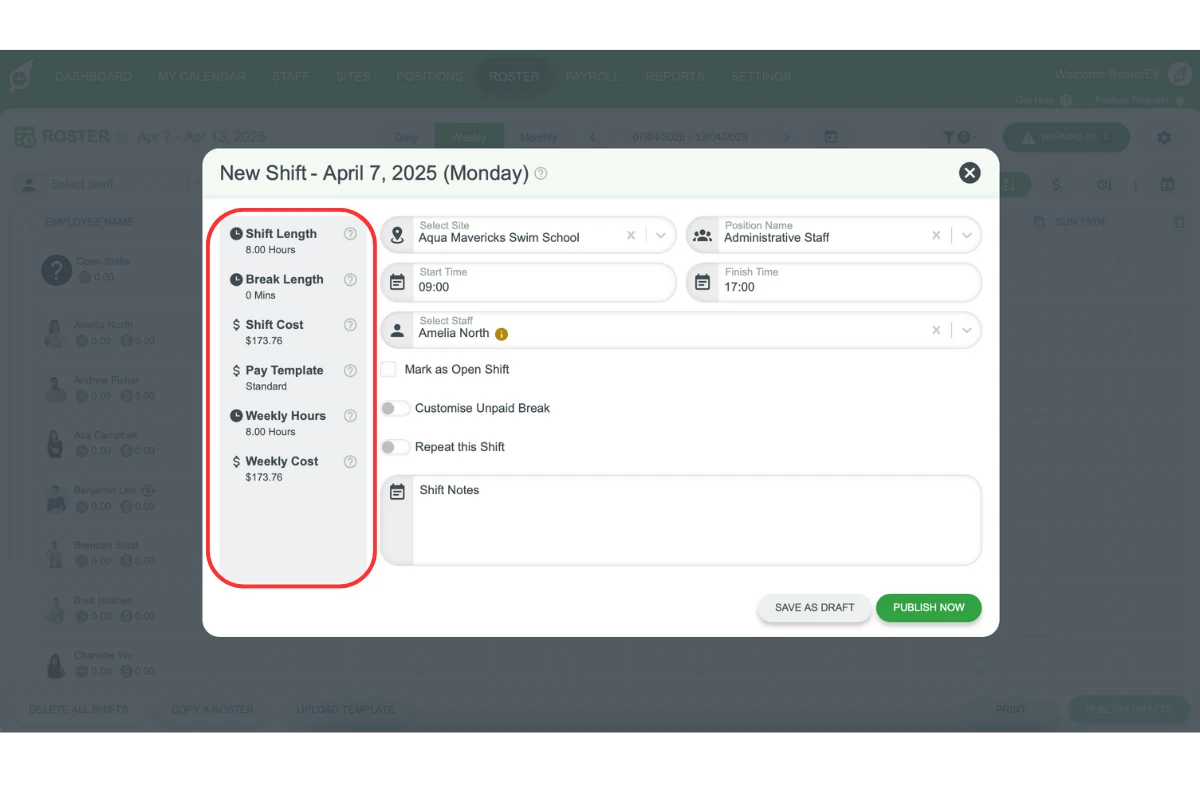Click DELETE ALL SHIFTS in background
The height and width of the screenshot is (800, 1200).
(78, 710)
